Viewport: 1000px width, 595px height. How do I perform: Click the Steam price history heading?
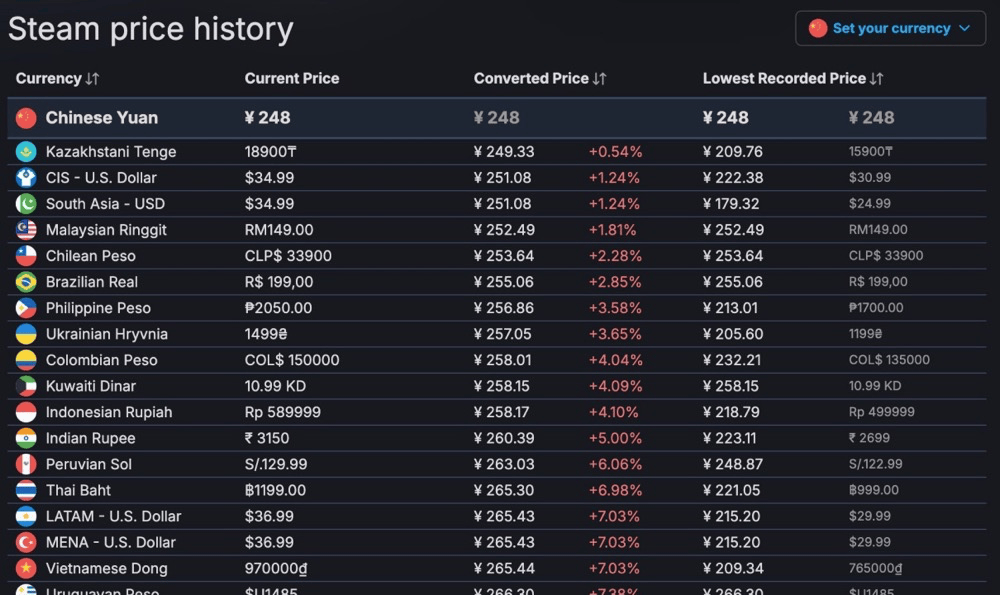(151, 29)
